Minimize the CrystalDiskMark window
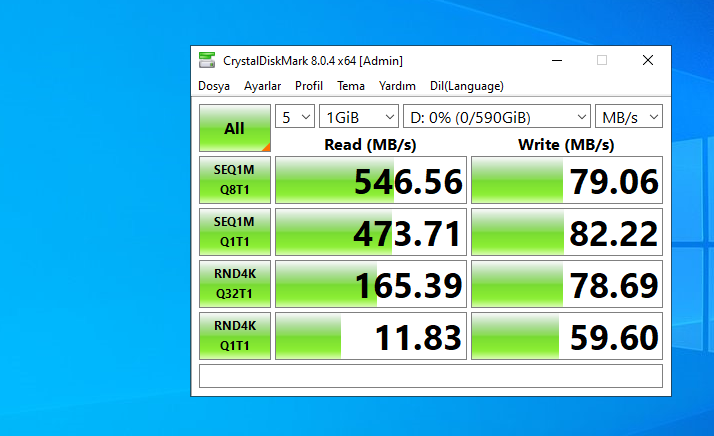 pos(557,60)
